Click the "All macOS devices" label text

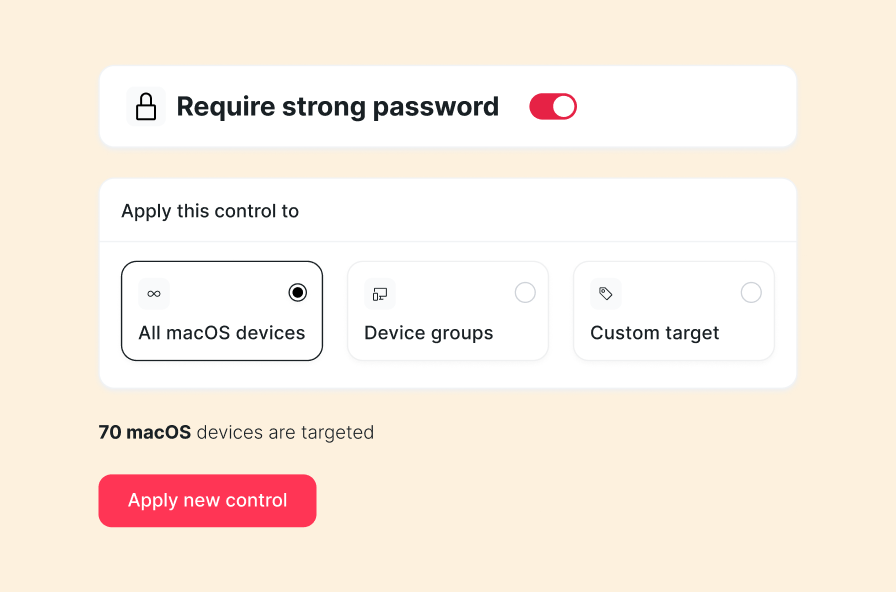coord(222,333)
